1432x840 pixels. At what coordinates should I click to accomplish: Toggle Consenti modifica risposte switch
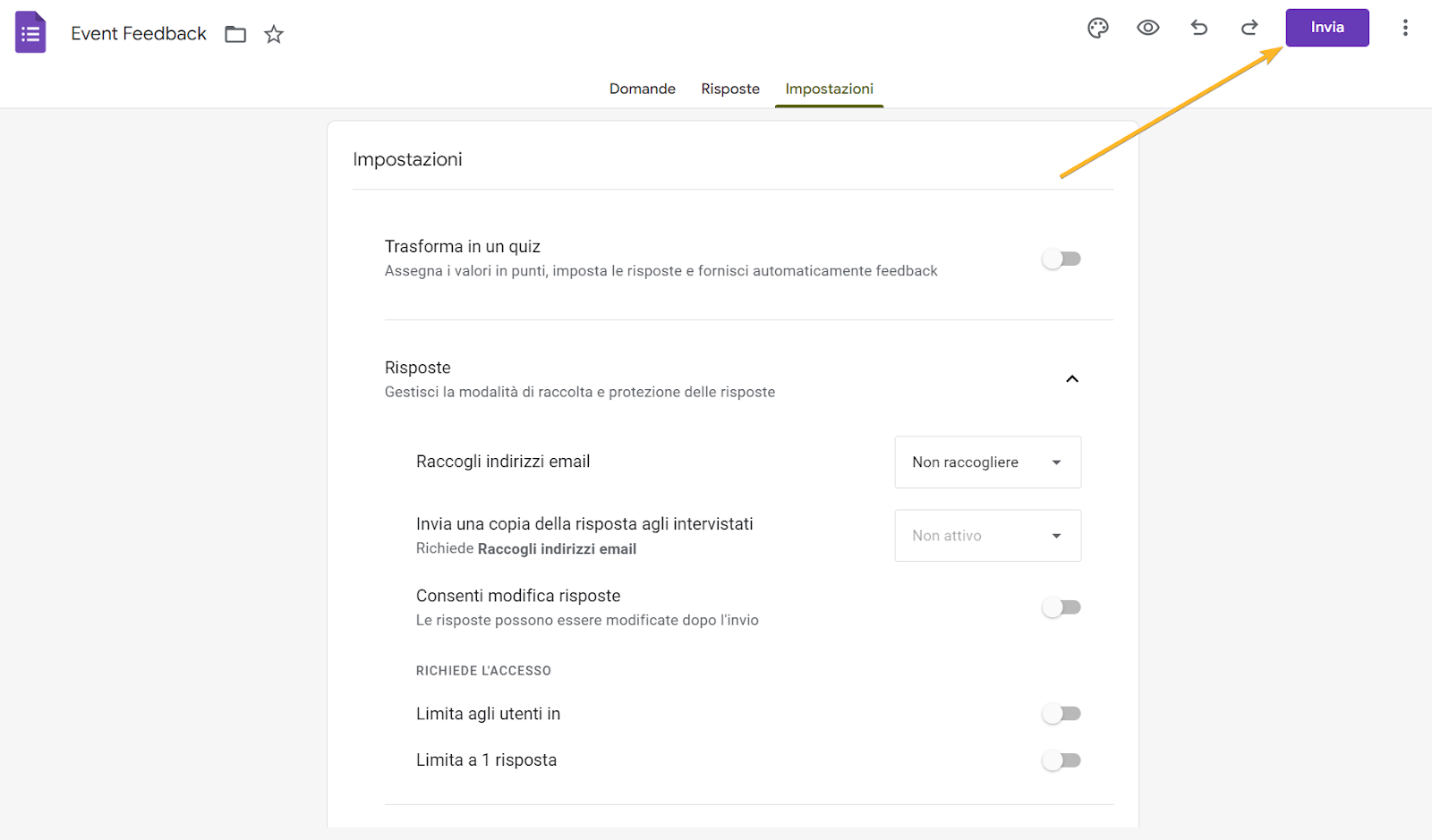tap(1061, 608)
